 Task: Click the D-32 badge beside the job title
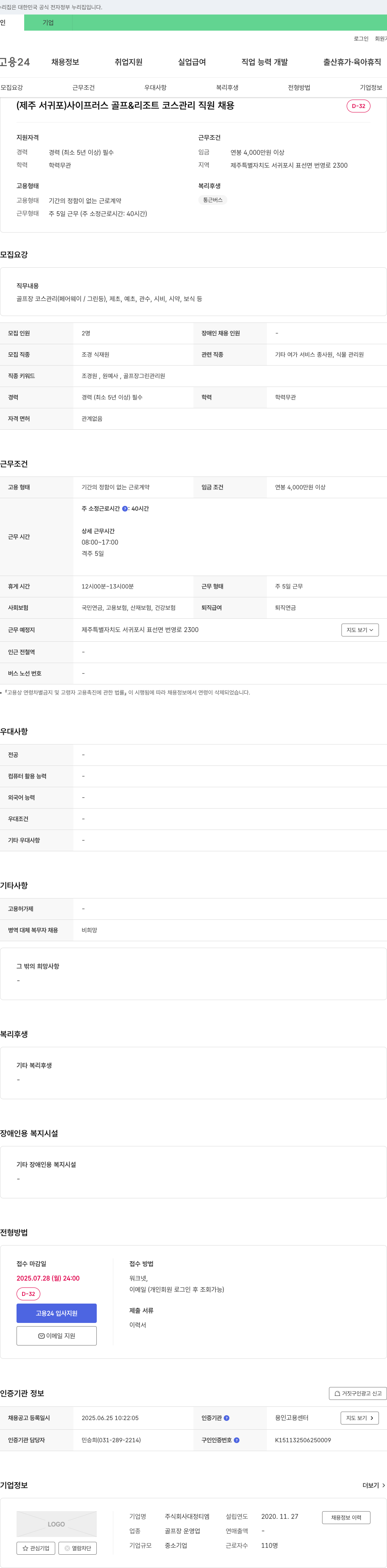click(x=358, y=106)
